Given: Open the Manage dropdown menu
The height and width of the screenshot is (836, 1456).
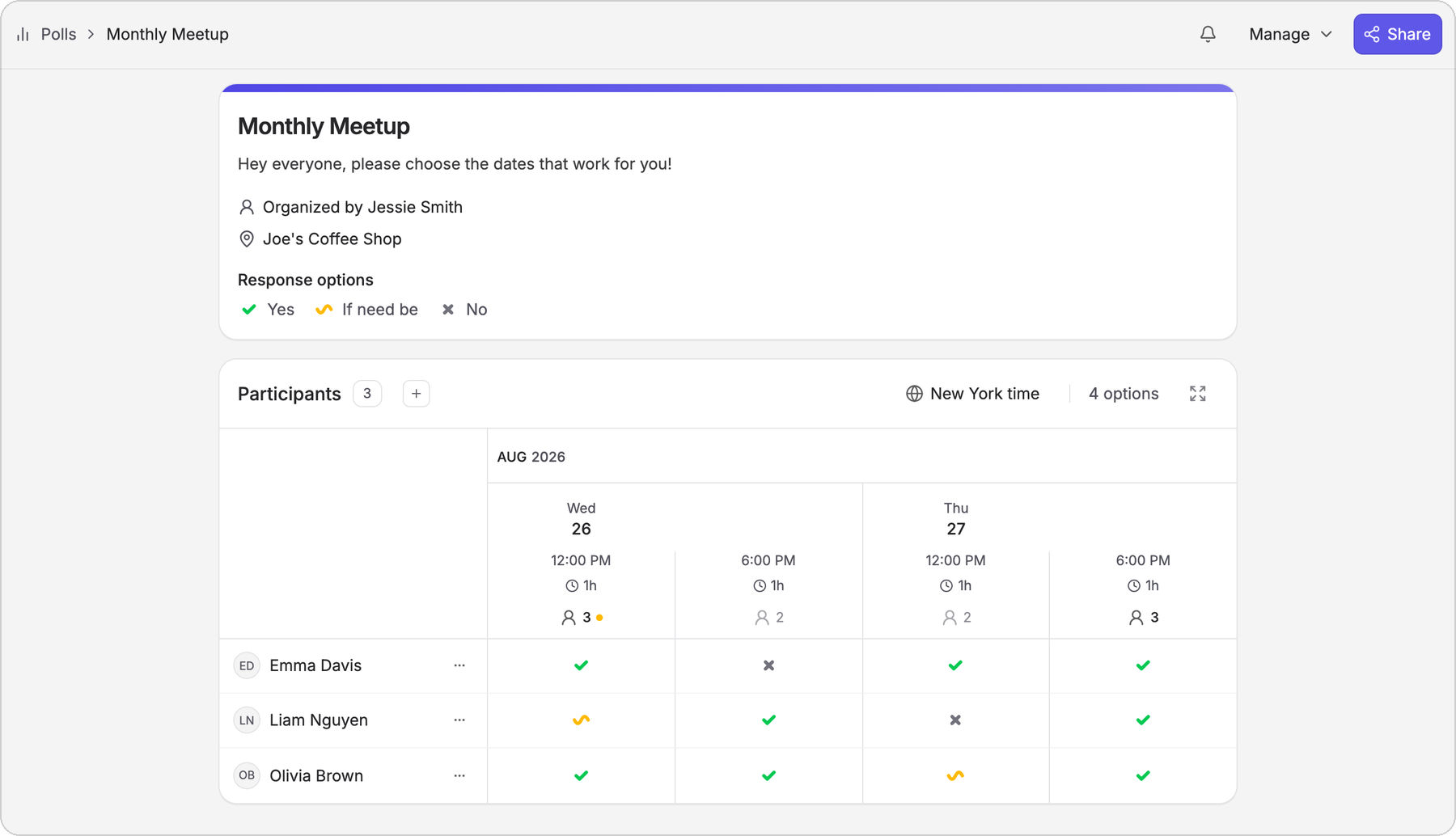Looking at the screenshot, I should pyautogui.click(x=1290, y=34).
